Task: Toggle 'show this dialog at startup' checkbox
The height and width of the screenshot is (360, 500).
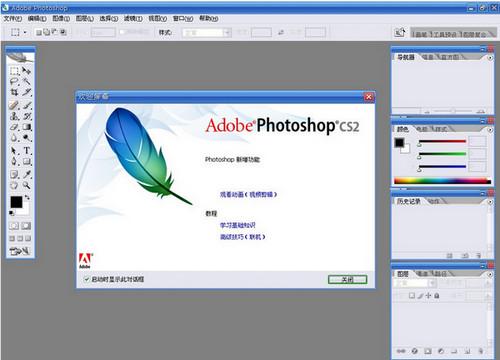Action: click(86, 279)
